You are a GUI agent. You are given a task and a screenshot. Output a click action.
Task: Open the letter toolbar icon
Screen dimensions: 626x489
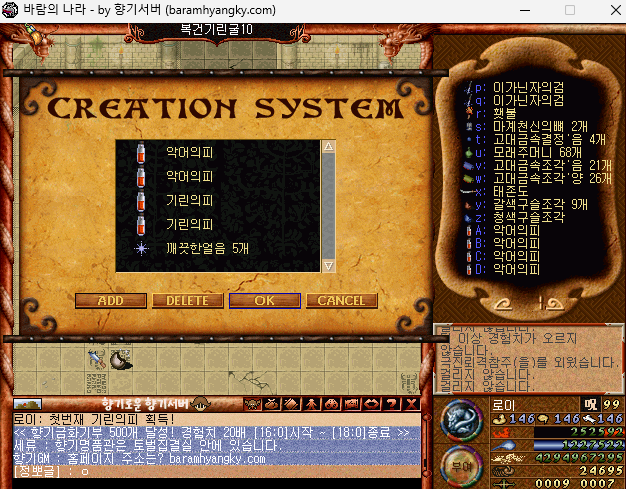[x=352, y=404]
